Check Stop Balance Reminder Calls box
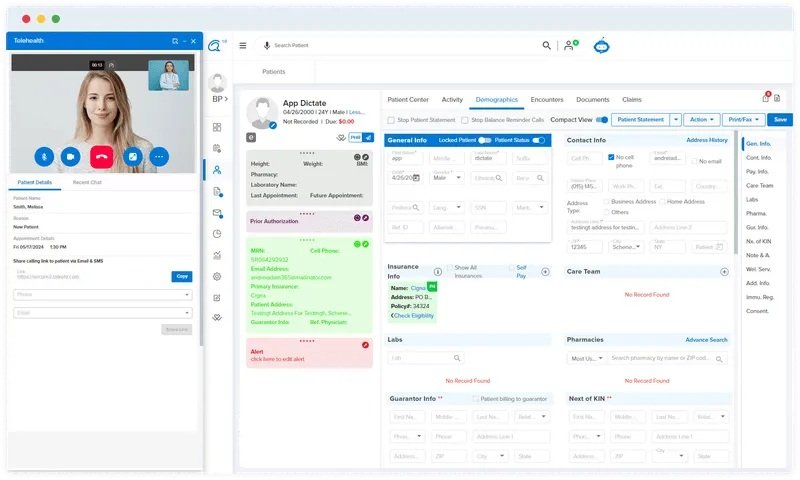Screen dimensions: 800x480 click(465, 120)
